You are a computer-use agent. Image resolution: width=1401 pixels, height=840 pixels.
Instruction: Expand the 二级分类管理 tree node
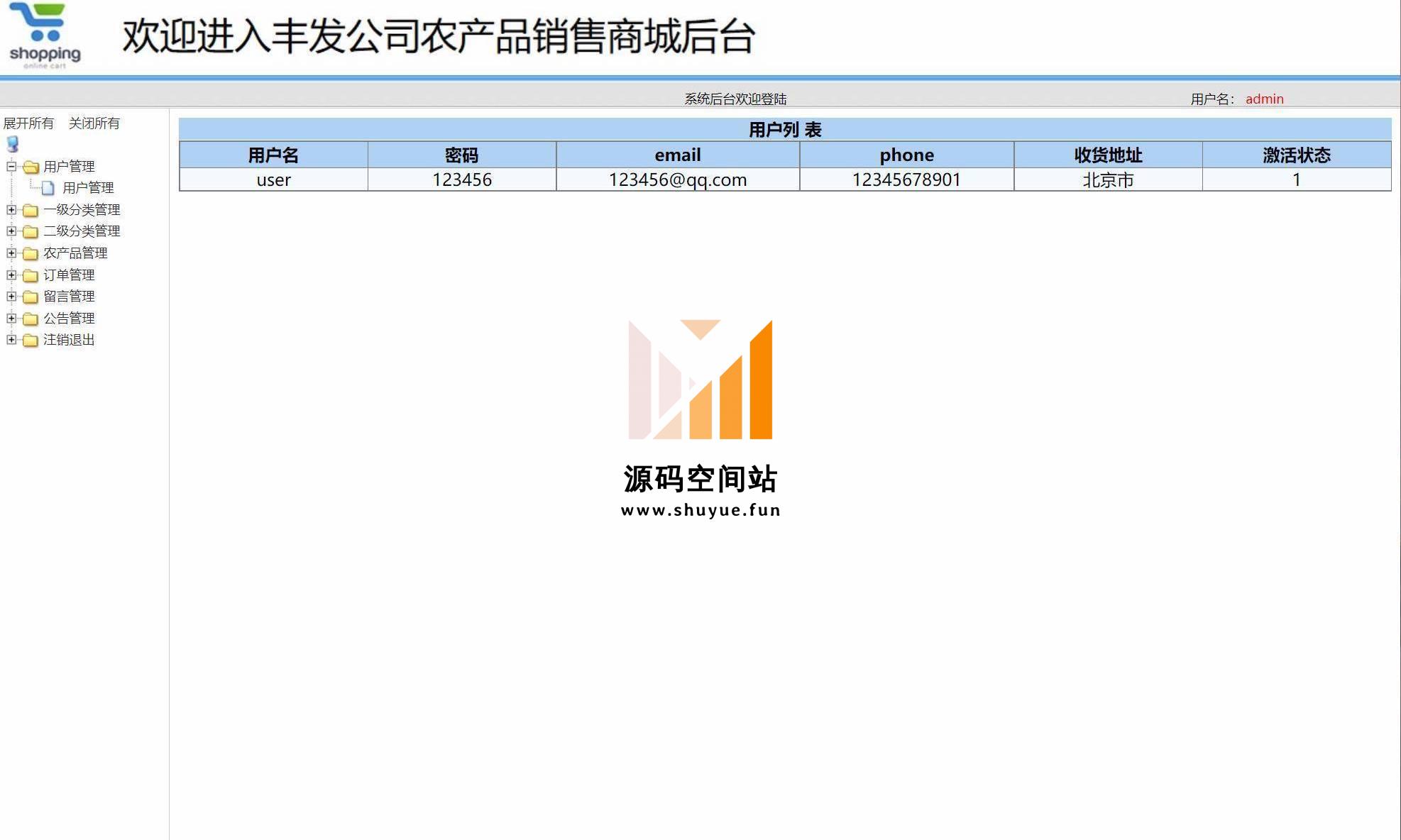click(11, 231)
